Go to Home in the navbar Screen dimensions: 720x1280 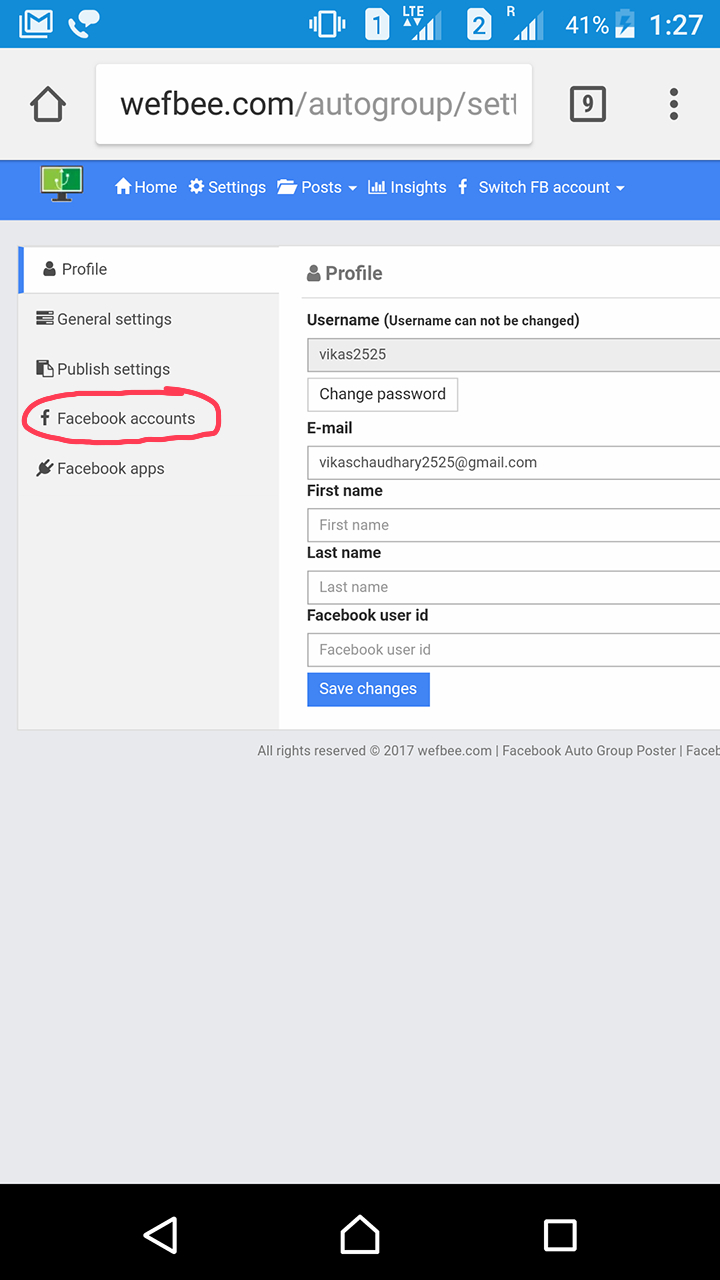(146, 187)
